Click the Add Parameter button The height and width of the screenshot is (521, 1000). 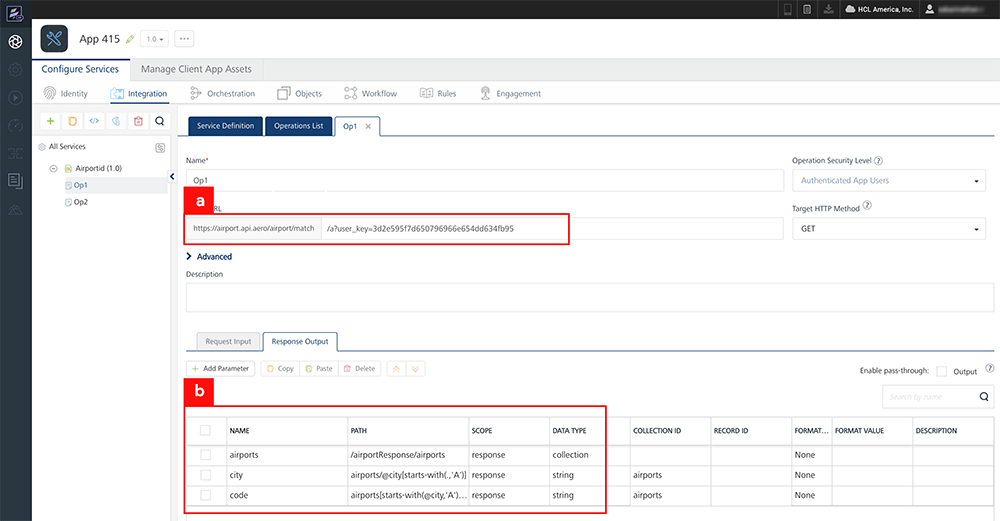[221, 369]
